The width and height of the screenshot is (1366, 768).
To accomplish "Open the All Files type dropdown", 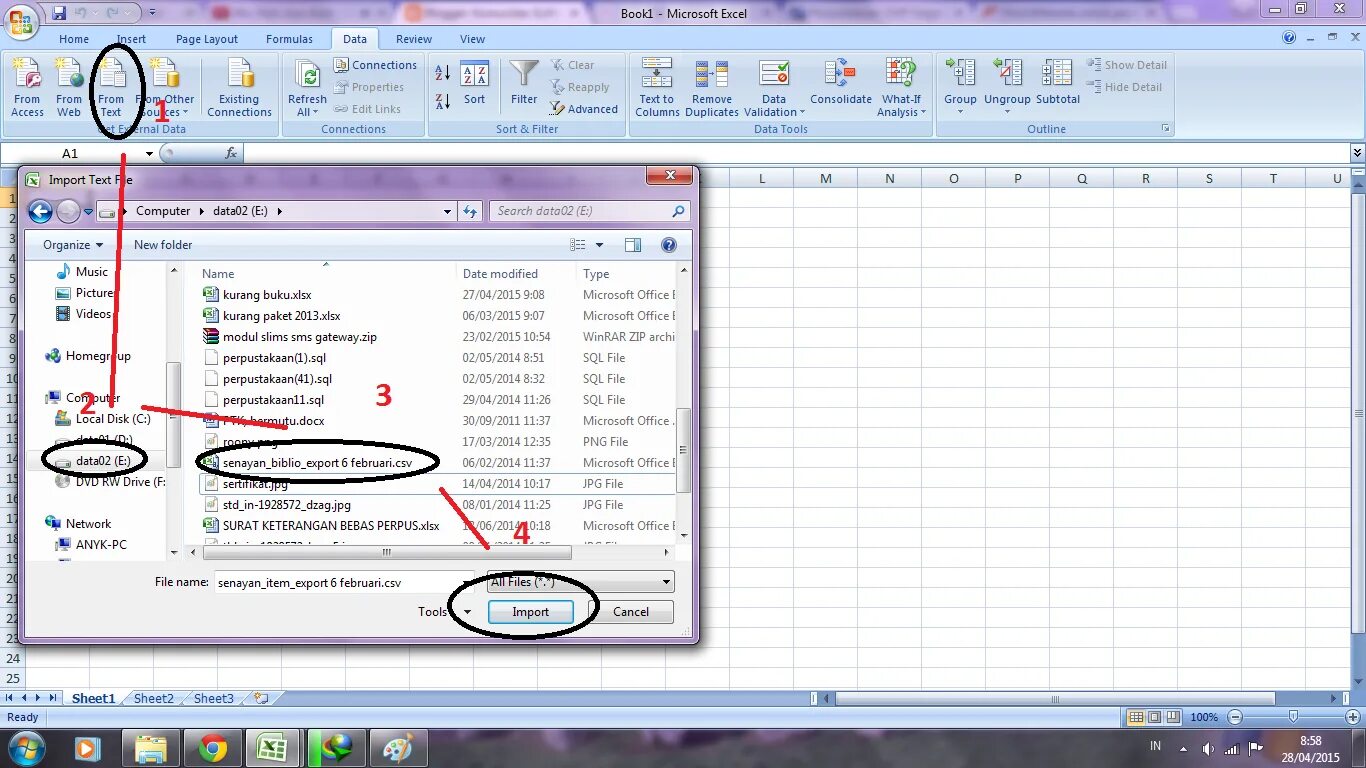I will coord(580,582).
